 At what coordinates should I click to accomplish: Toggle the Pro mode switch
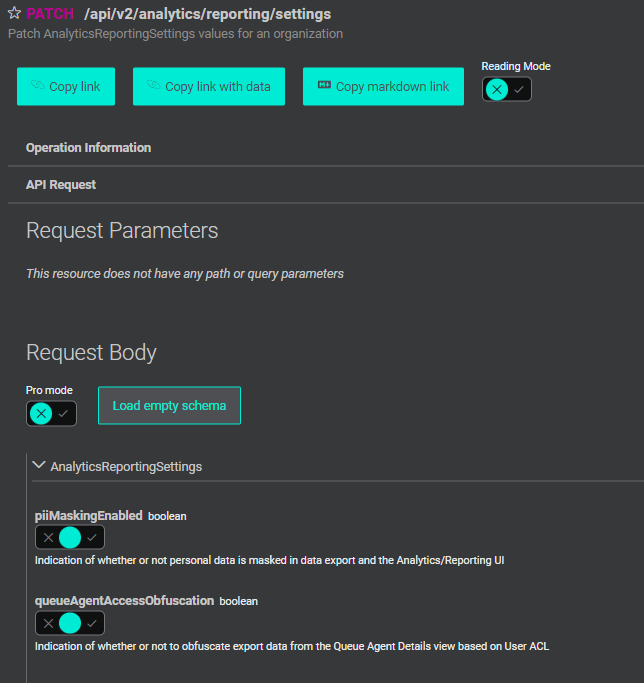pos(51,414)
